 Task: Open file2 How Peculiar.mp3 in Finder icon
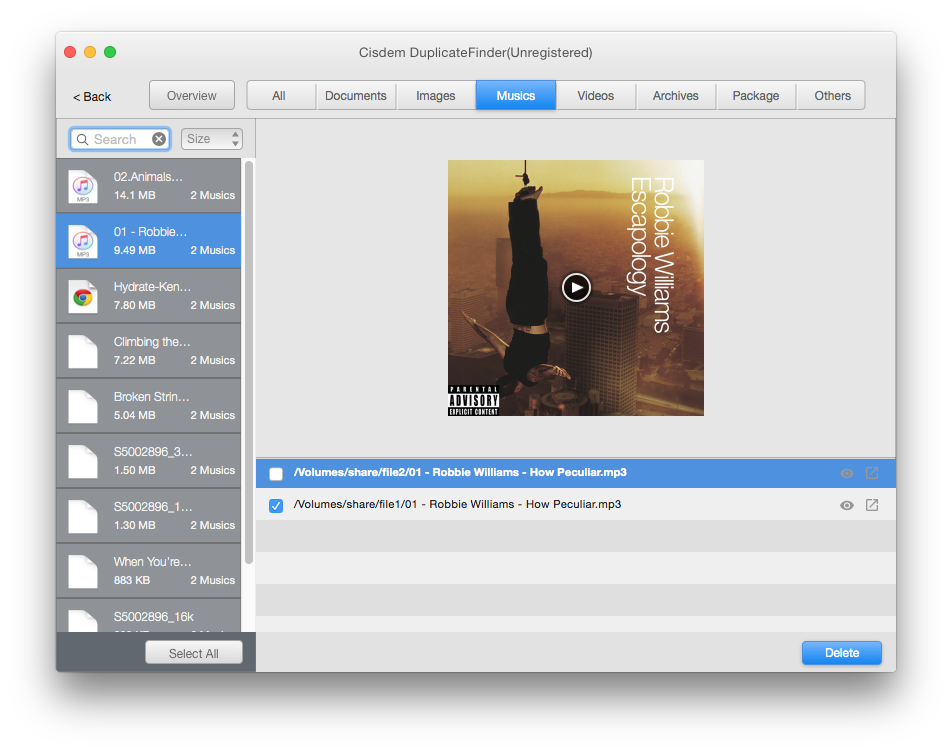pyautogui.click(x=872, y=473)
